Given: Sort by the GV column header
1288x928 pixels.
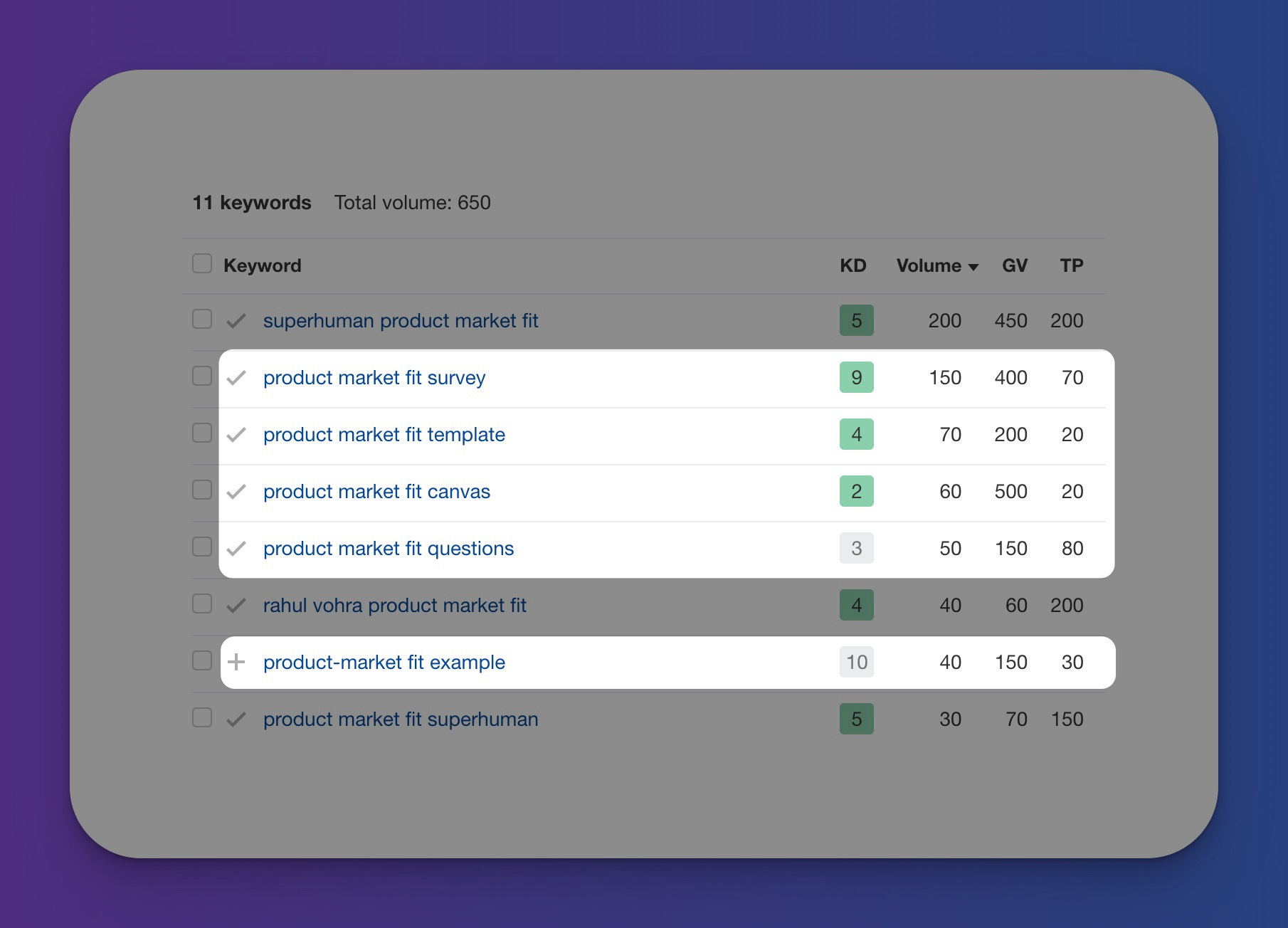Looking at the screenshot, I should [x=1015, y=265].
